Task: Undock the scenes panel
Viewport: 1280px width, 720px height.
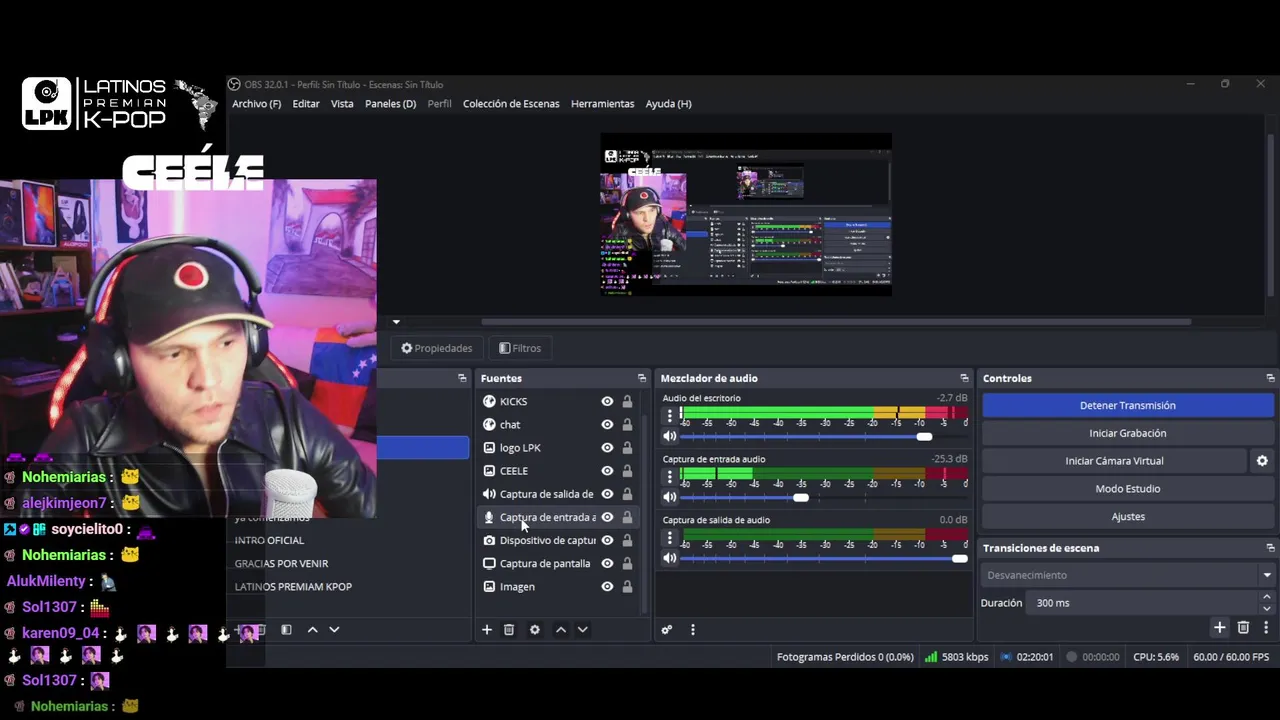Action: point(462,378)
